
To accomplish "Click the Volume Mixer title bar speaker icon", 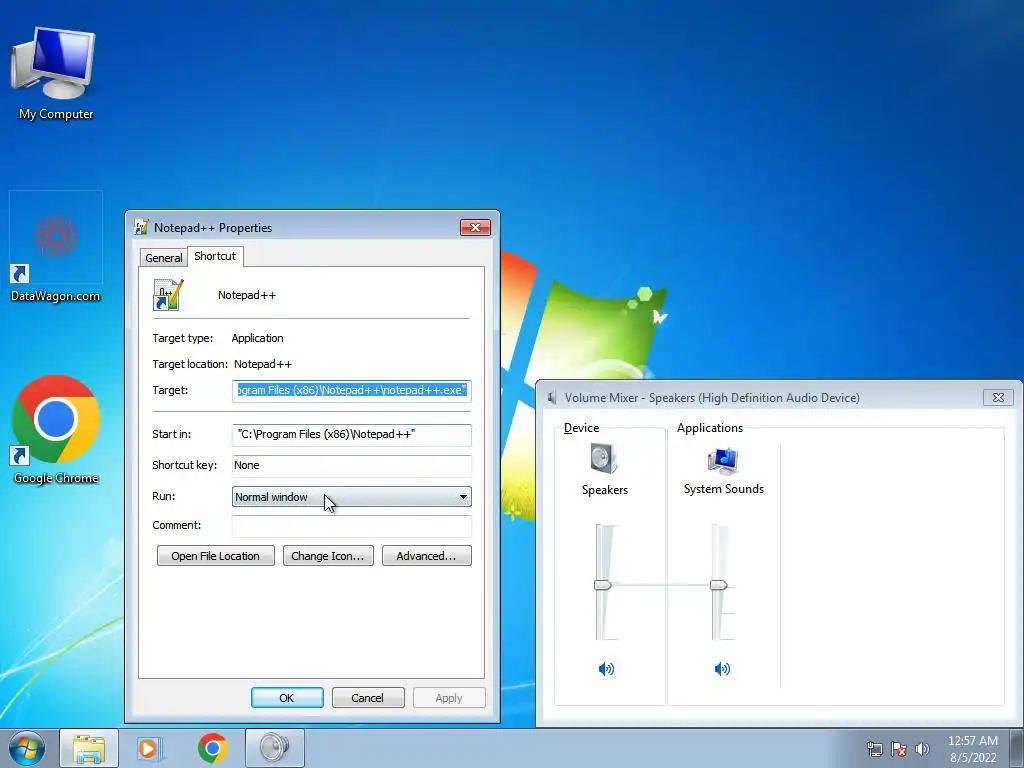I will [552, 398].
